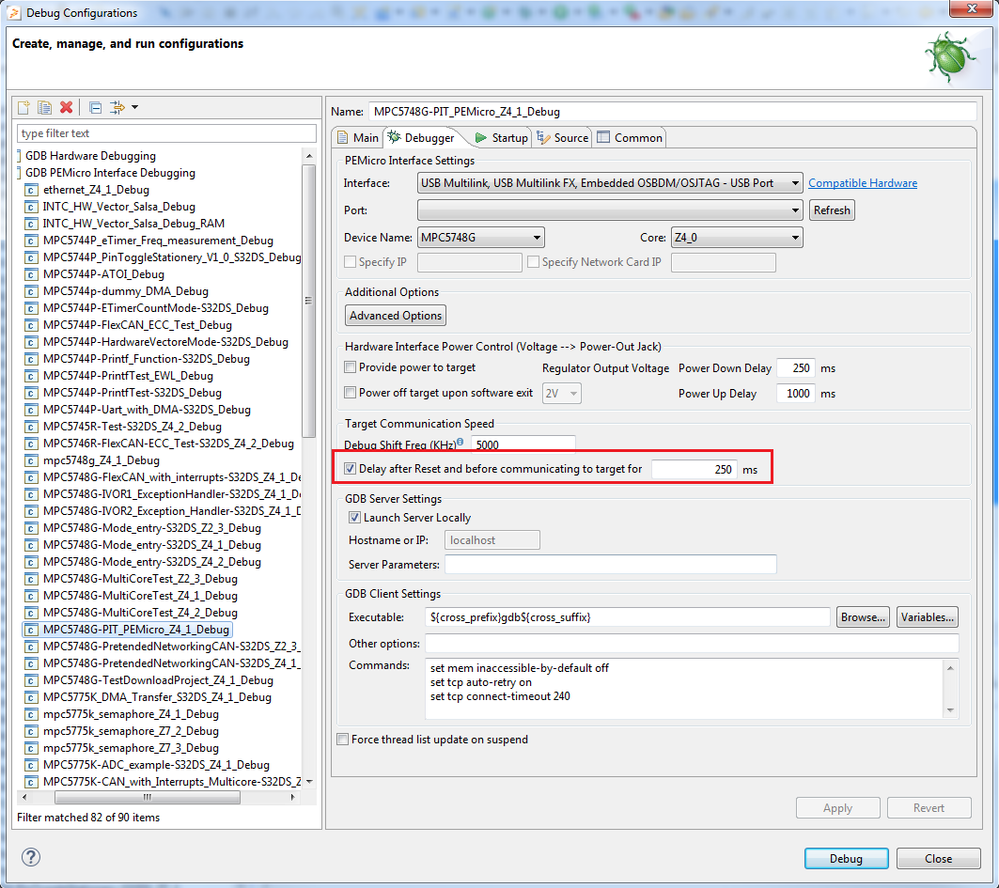Click the icon of MPC5744P-FlexCAN_ECC_Test_Debug
The image size is (999, 888).
(x=31, y=325)
